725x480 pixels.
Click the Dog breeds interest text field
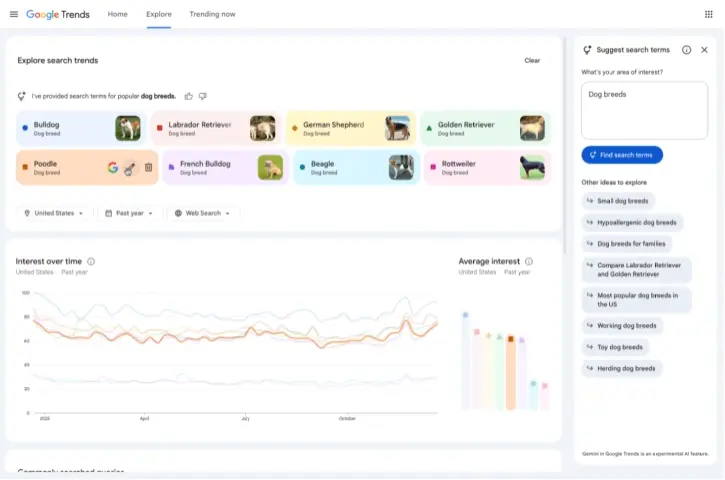[x=644, y=110]
